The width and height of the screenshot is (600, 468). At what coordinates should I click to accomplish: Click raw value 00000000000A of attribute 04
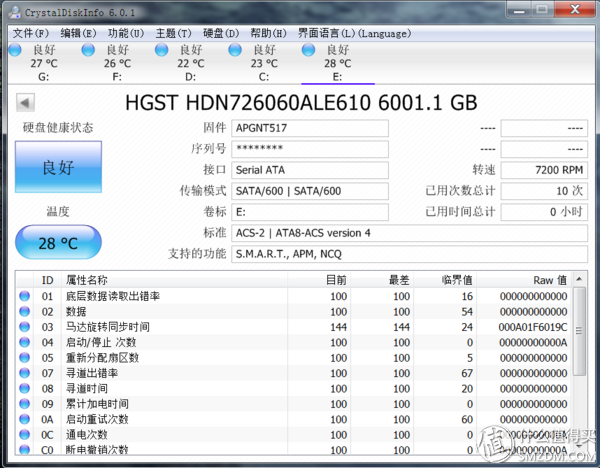click(x=533, y=342)
